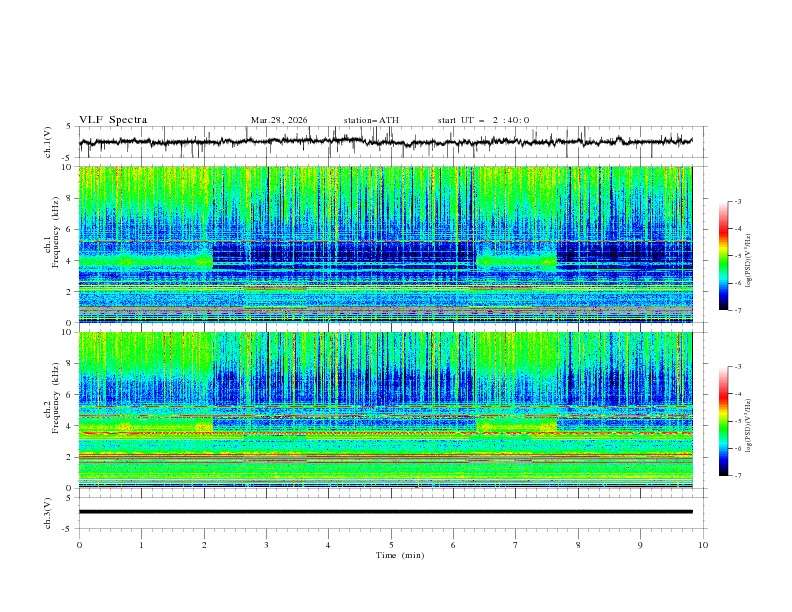Click the ch.3(V) axis label
Screen dimensions: 792x612
click(48, 513)
